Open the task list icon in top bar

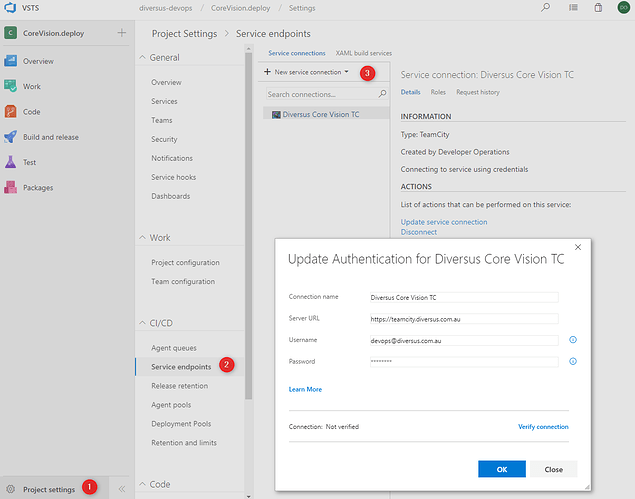click(573, 7)
